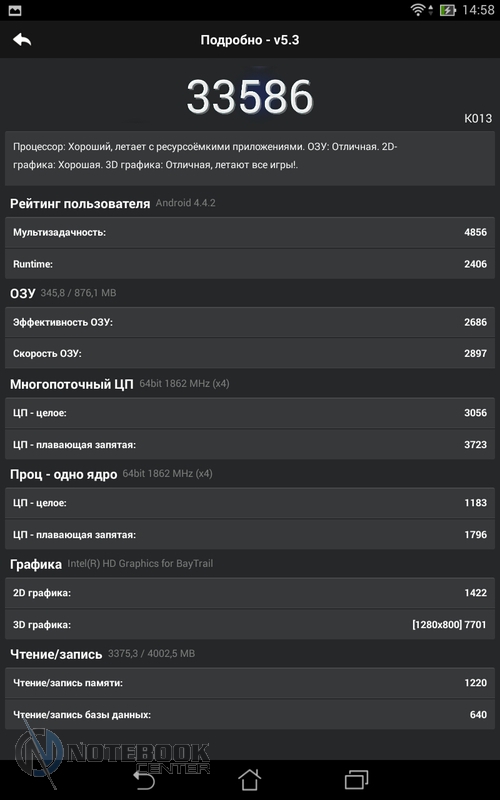Select the Чтение/запись памяти row

(x=249, y=683)
